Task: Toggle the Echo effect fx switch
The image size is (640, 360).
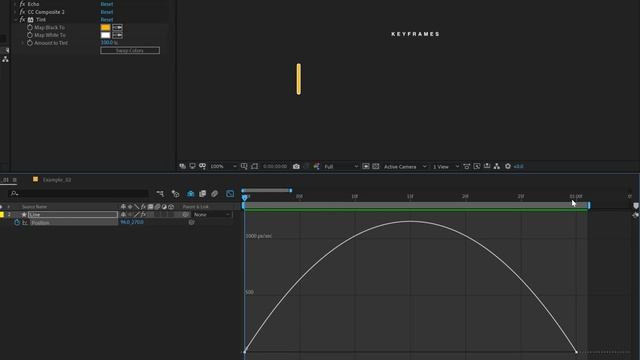Action: point(22,4)
